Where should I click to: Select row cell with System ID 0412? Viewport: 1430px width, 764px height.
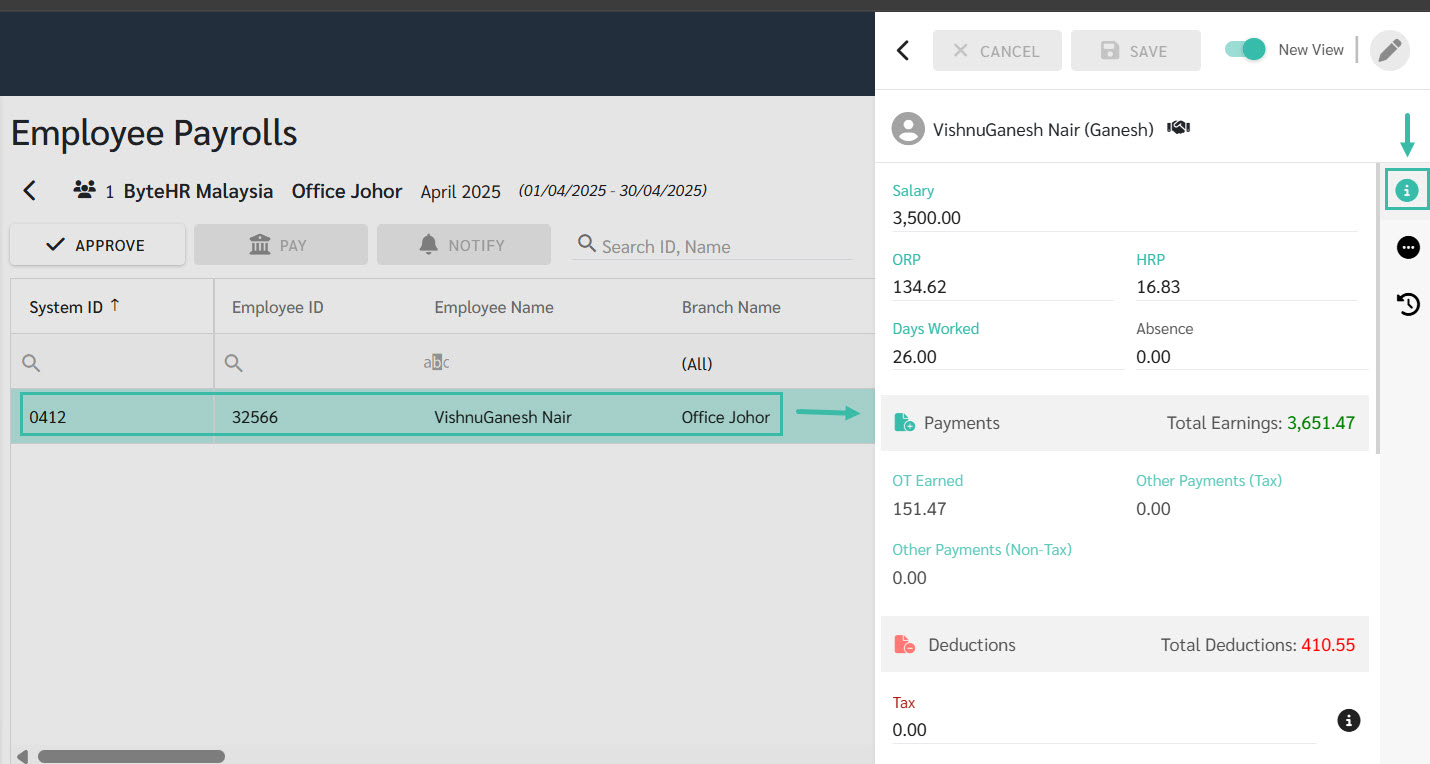pos(112,417)
